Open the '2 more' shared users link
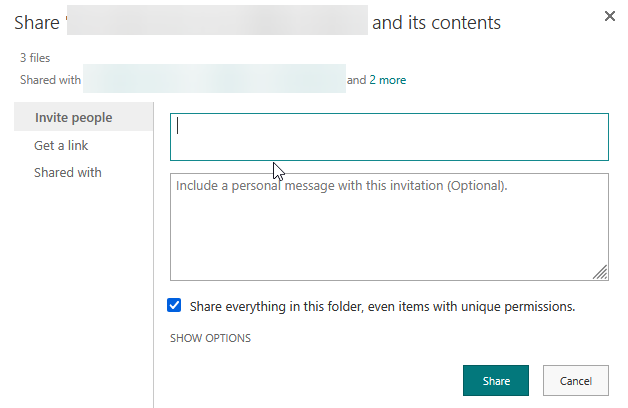Screen dimensions: 628x408 (x=387, y=80)
